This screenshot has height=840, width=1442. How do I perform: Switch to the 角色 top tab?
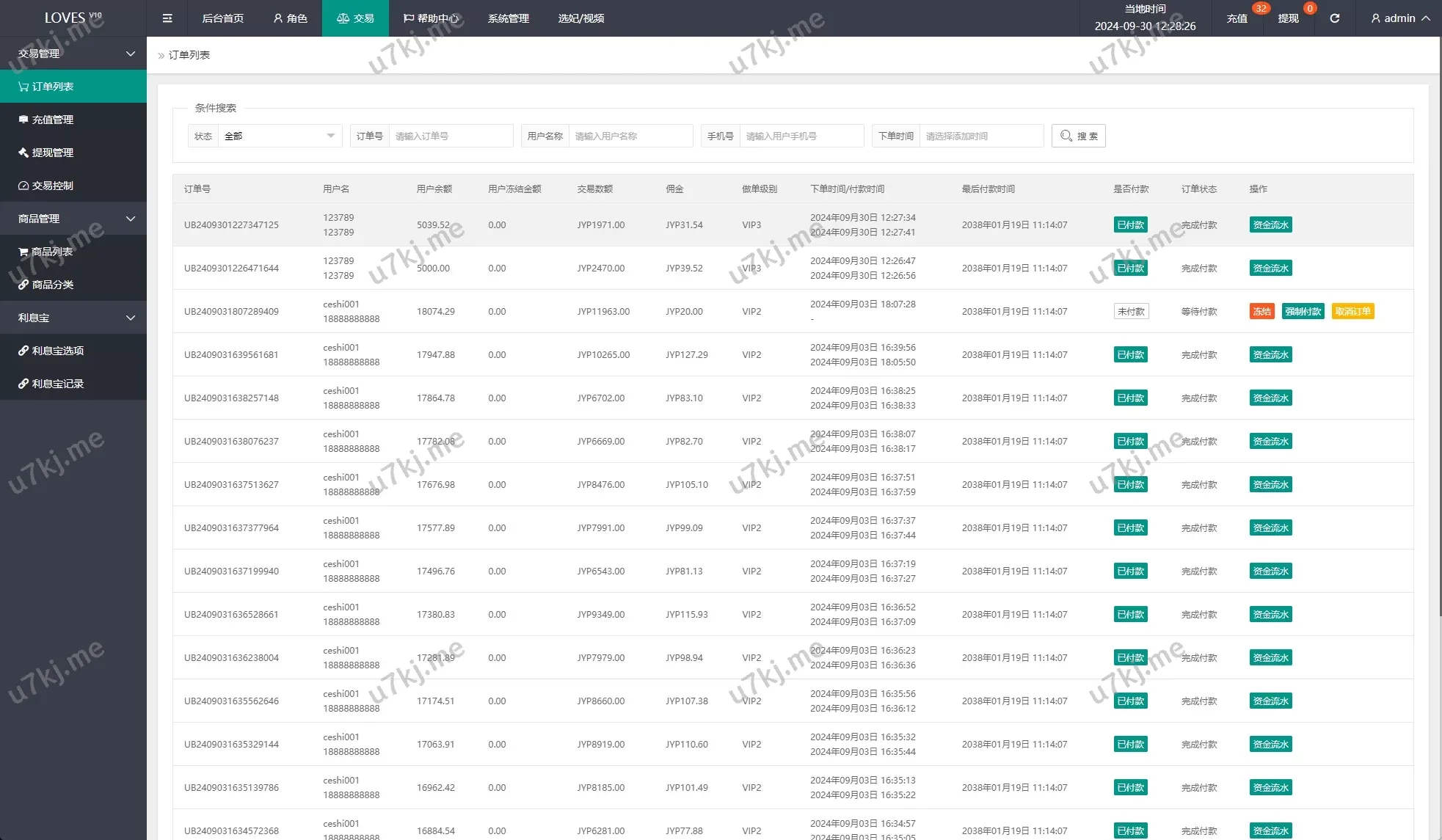point(291,18)
